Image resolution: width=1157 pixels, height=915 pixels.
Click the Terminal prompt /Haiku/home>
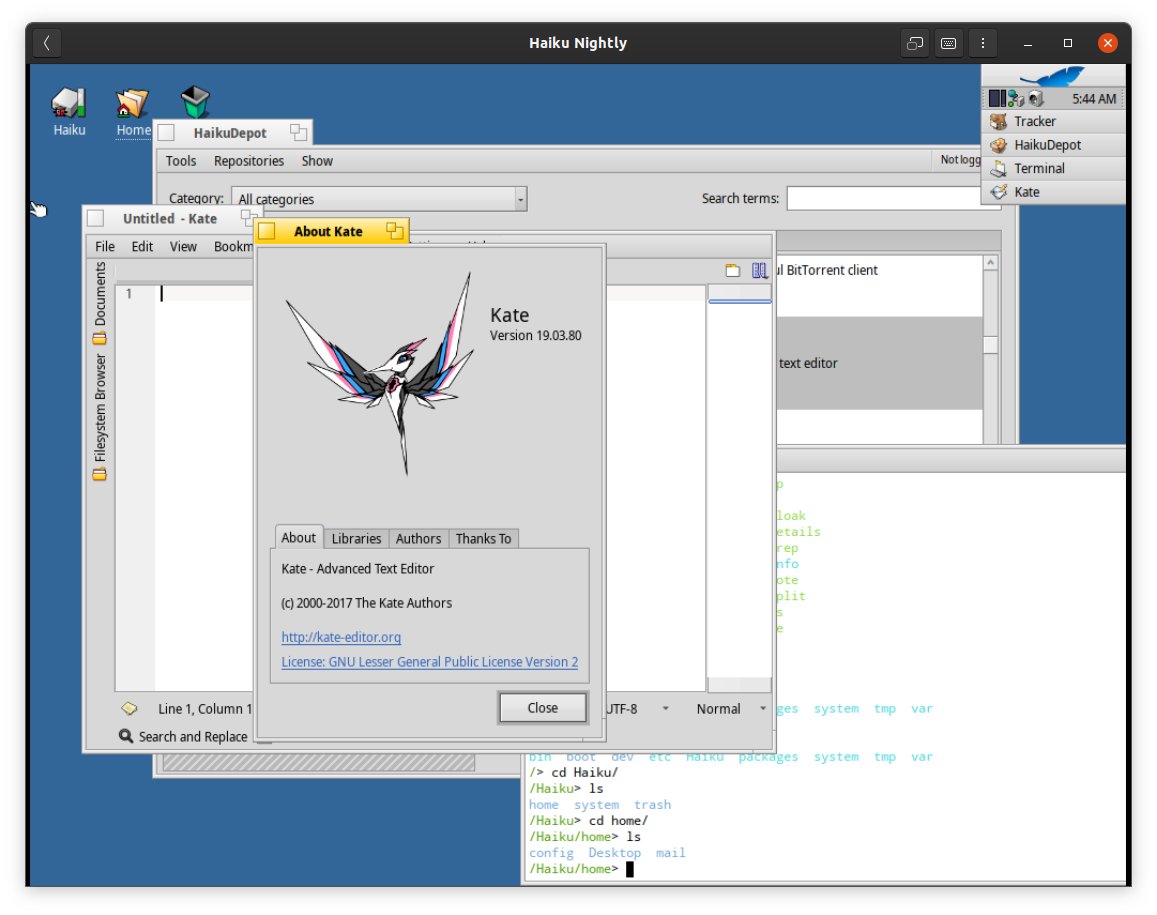(x=573, y=869)
